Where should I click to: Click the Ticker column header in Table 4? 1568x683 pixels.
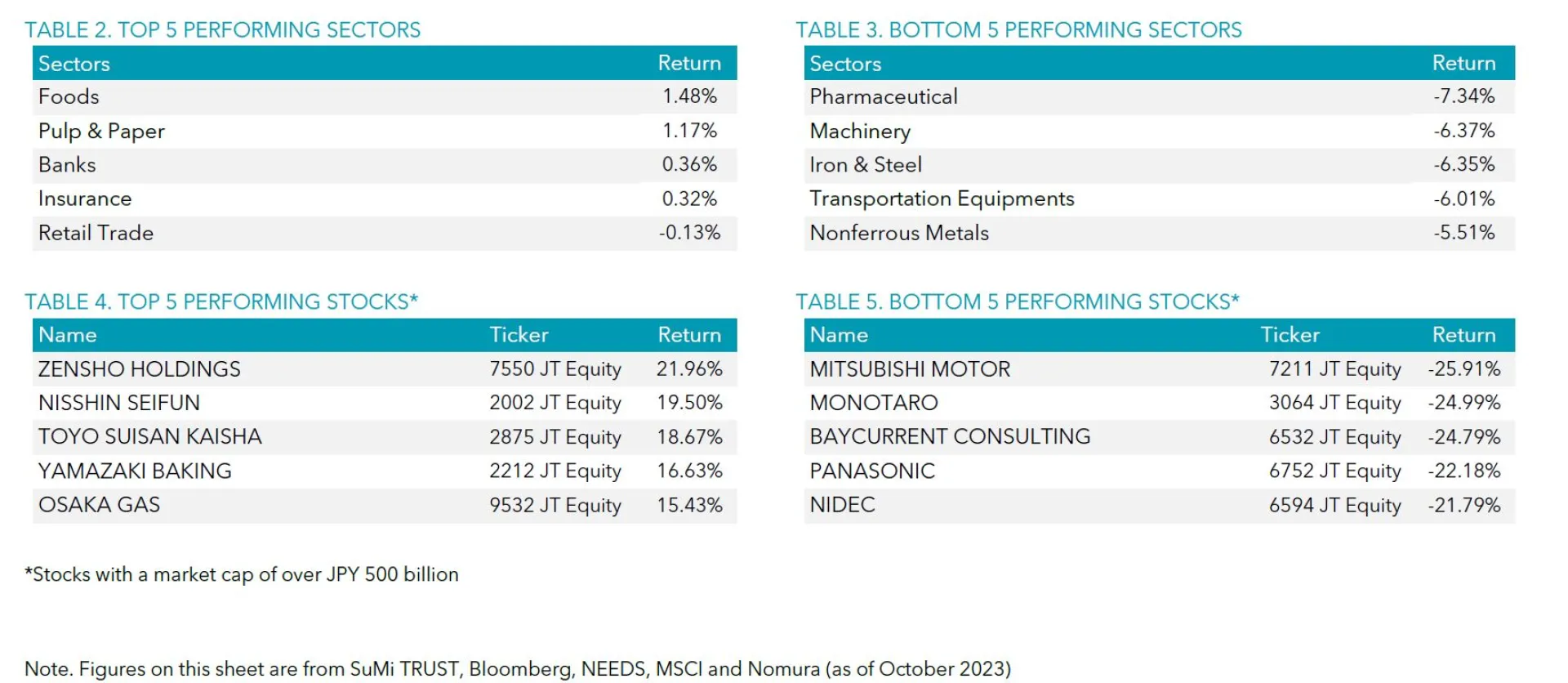pyautogui.click(x=519, y=335)
